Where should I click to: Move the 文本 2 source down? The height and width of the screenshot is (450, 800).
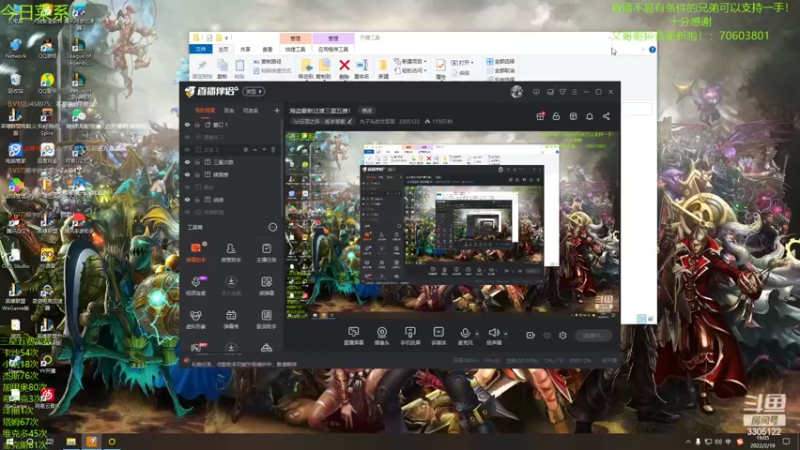pos(264,149)
